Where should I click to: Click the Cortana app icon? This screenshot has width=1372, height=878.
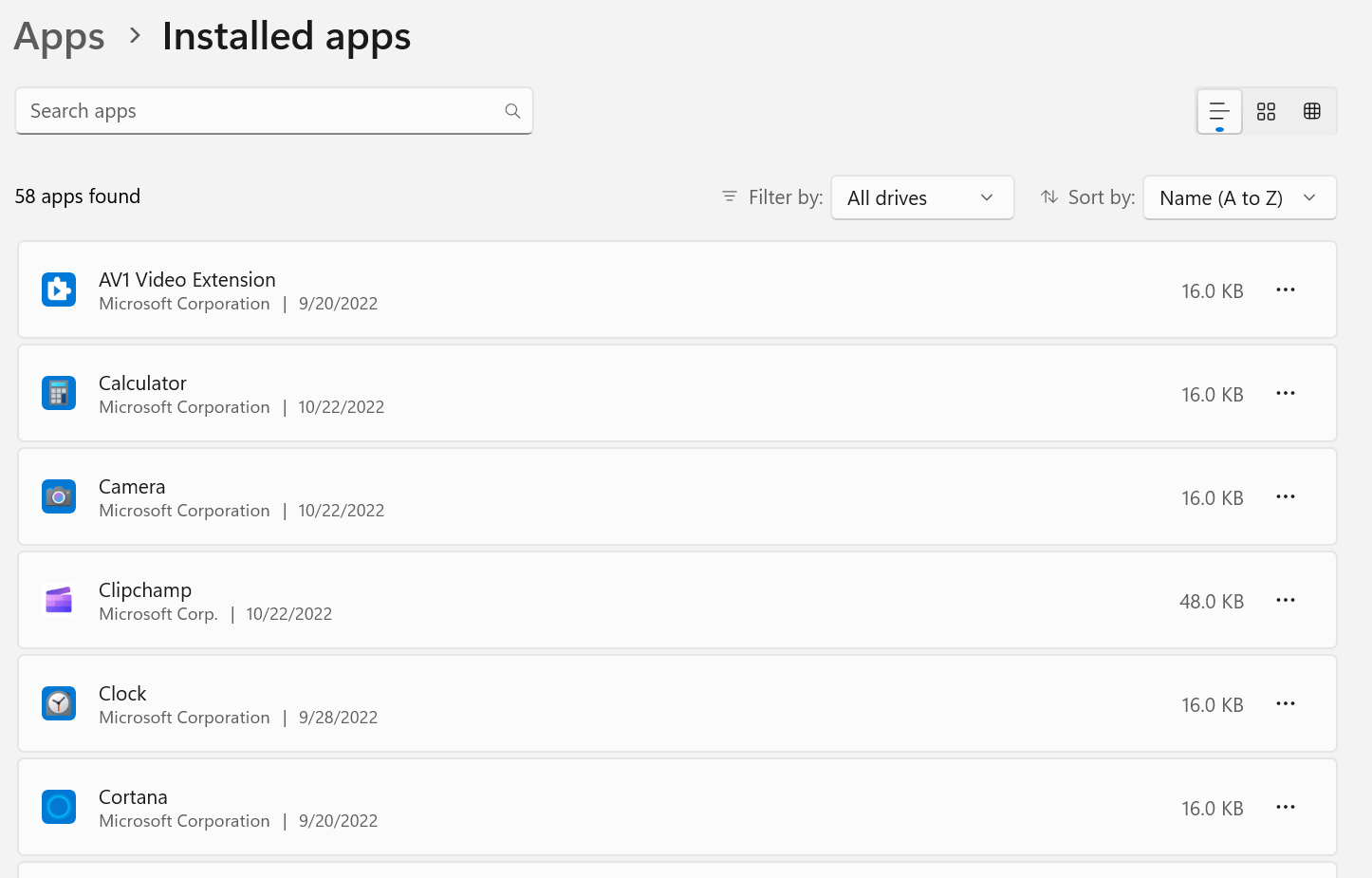(59, 807)
